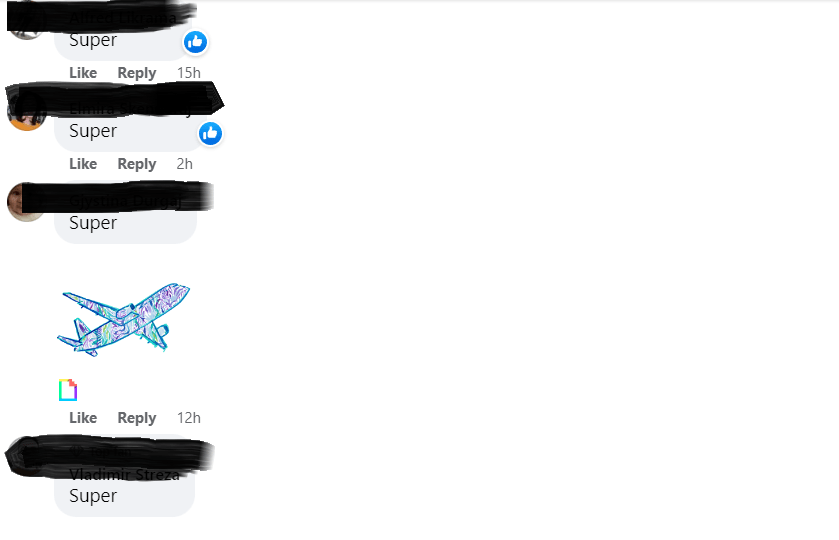Click thumbs-up reaction badge on 15h Super comment
Screen dimensions: 839x540
coord(195,42)
